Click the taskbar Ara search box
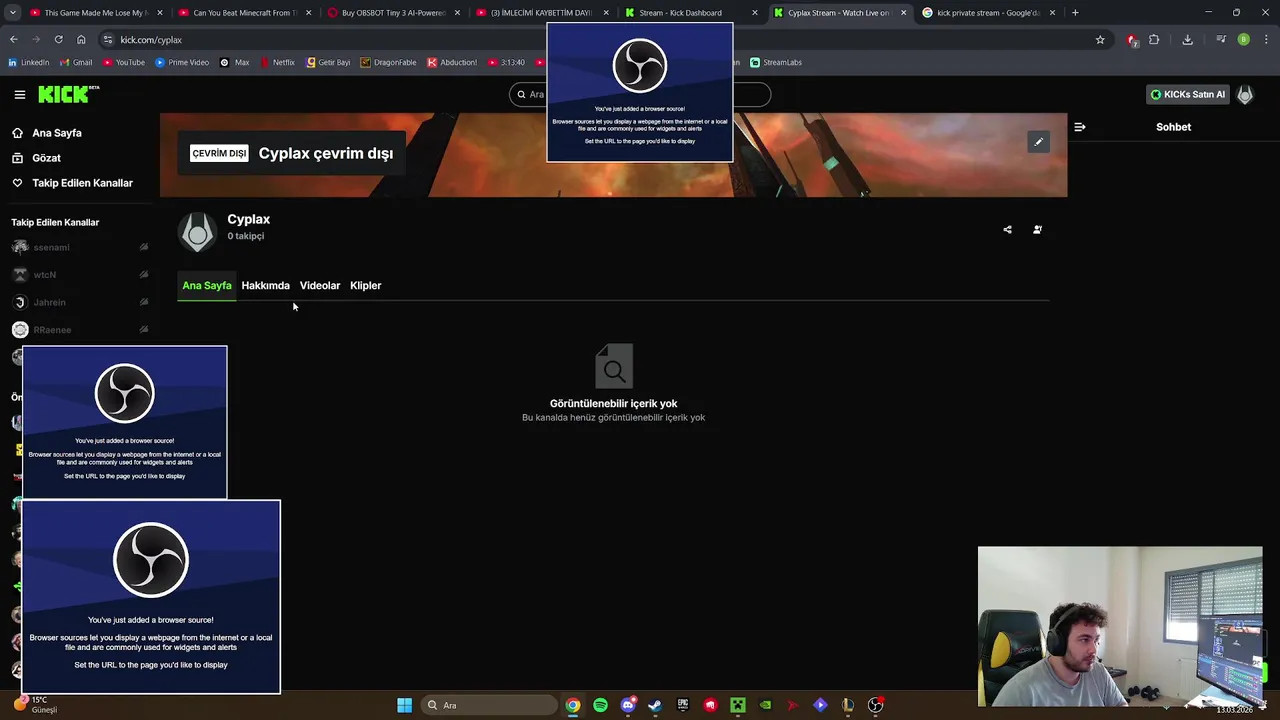This screenshot has width=1280, height=720. pyautogui.click(x=490, y=705)
